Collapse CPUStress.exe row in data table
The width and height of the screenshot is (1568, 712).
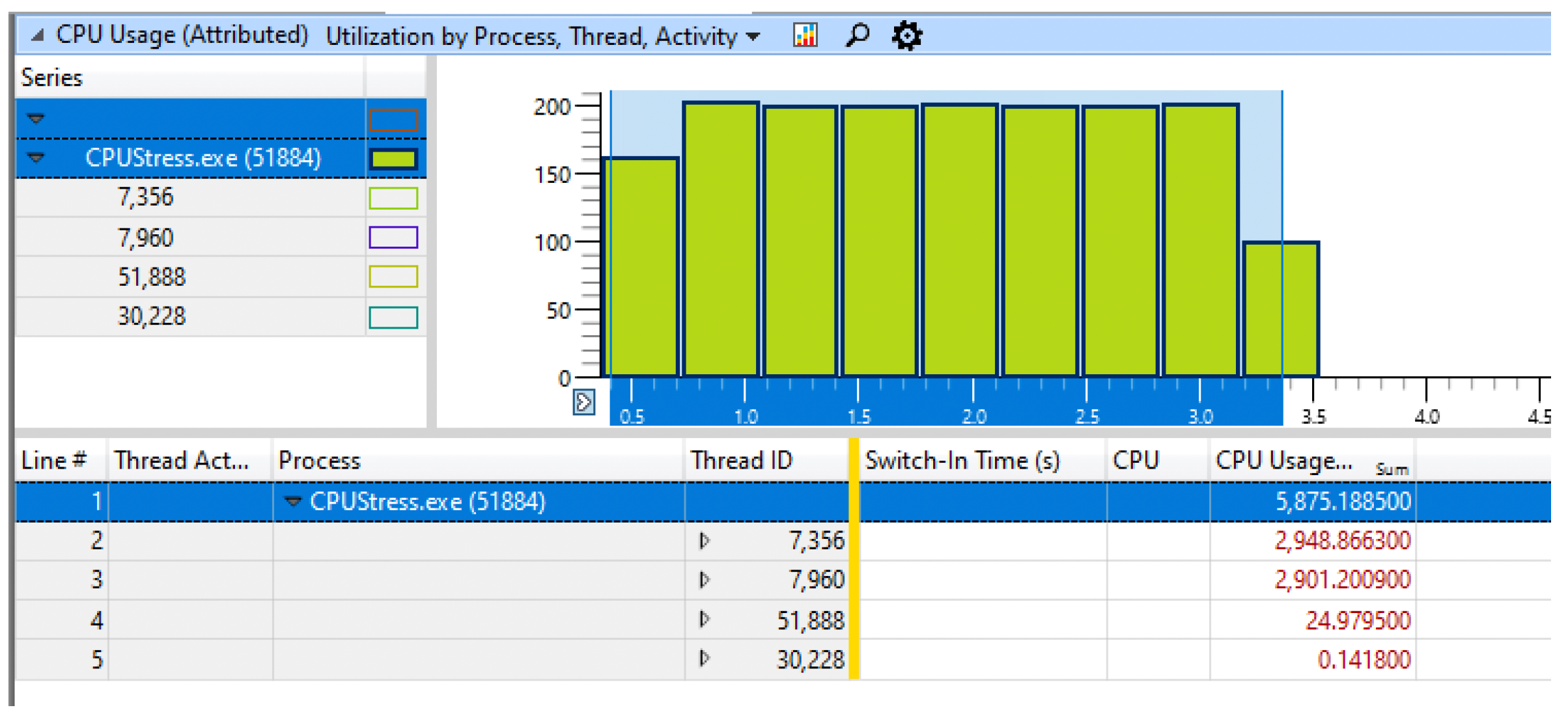(x=293, y=501)
